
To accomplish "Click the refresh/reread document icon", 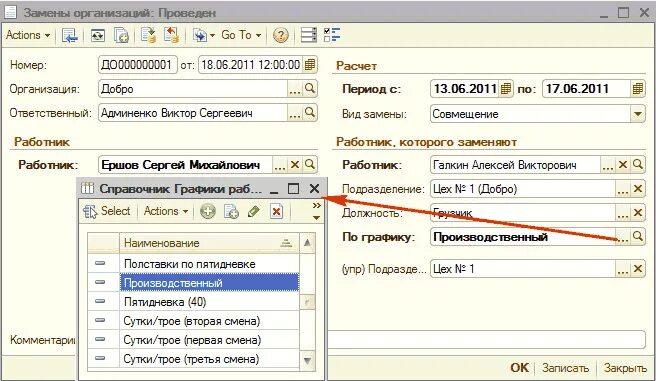I will [x=97, y=36].
